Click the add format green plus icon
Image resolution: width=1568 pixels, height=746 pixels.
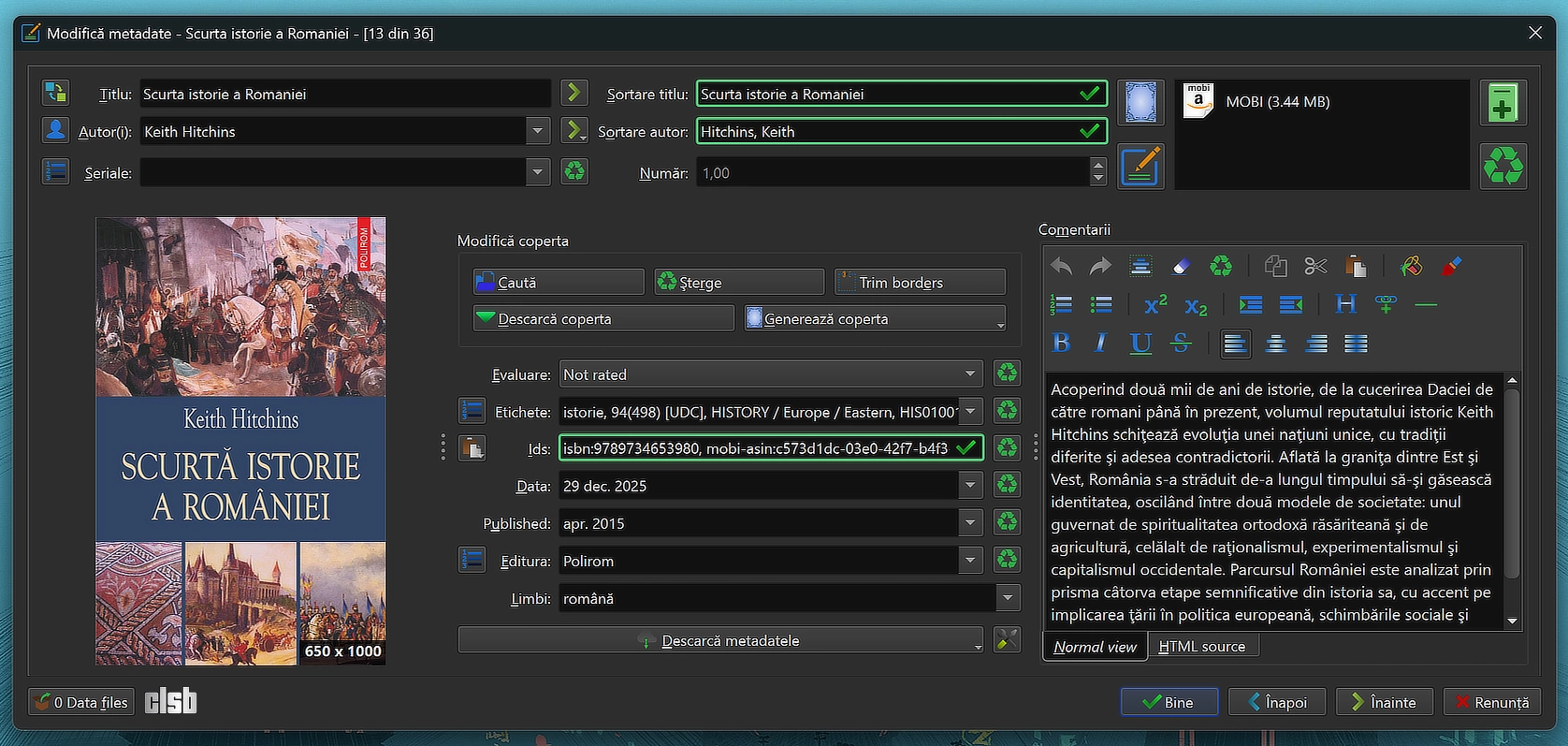(x=1503, y=103)
